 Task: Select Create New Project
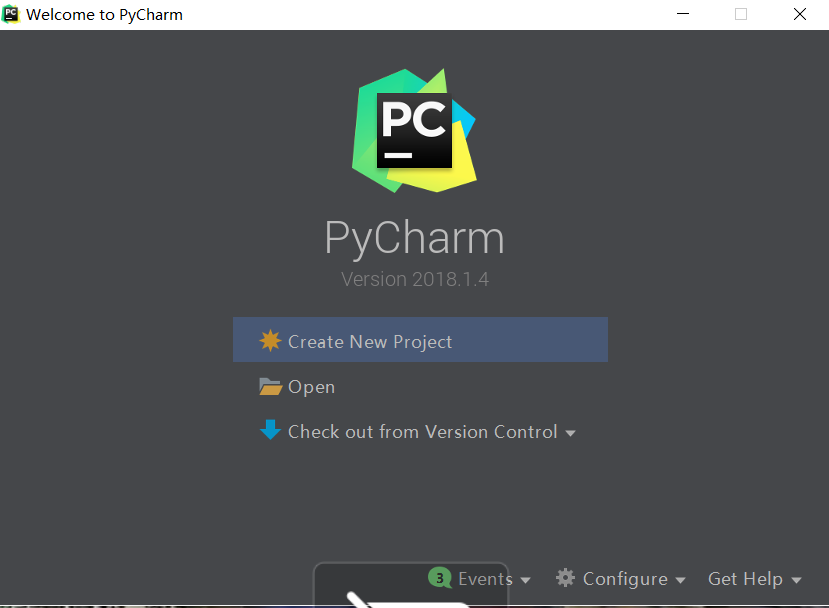420,339
